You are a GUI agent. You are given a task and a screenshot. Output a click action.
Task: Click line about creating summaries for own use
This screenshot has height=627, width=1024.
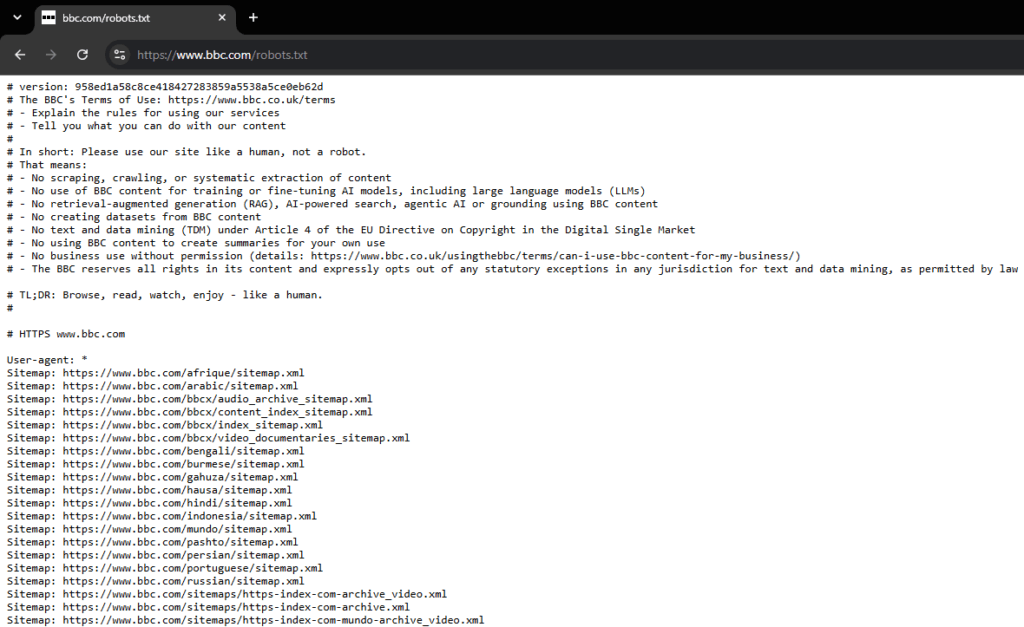[196, 243]
